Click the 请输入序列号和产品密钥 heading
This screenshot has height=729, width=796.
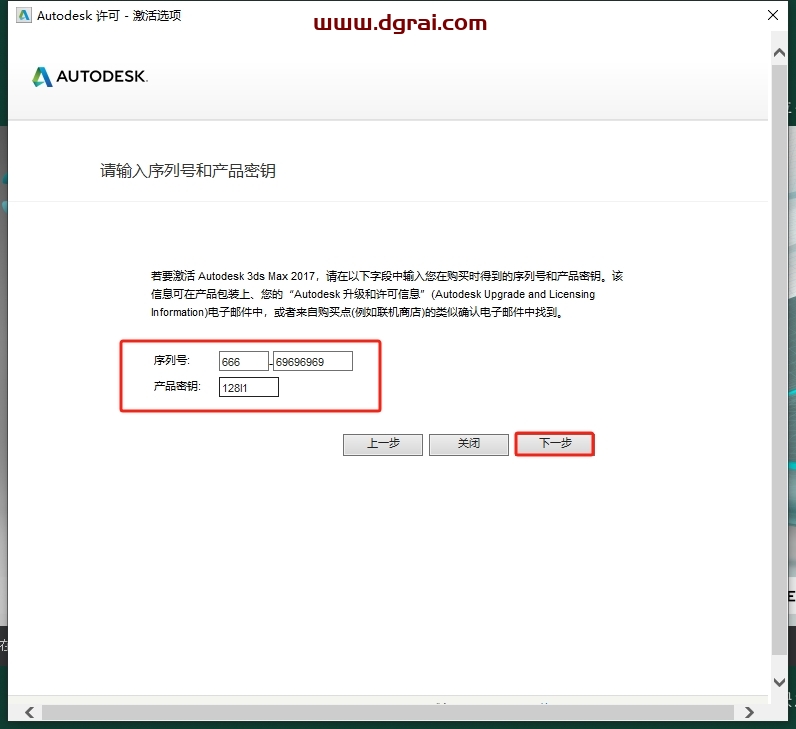pyautogui.click(x=188, y=171)
